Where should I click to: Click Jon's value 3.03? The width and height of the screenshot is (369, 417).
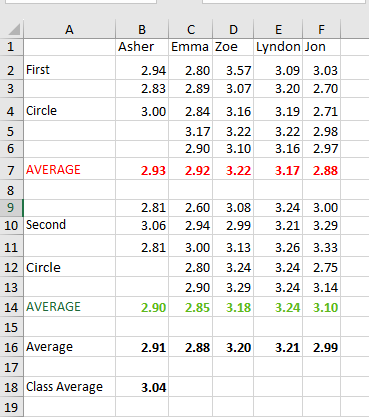[321, 68]
